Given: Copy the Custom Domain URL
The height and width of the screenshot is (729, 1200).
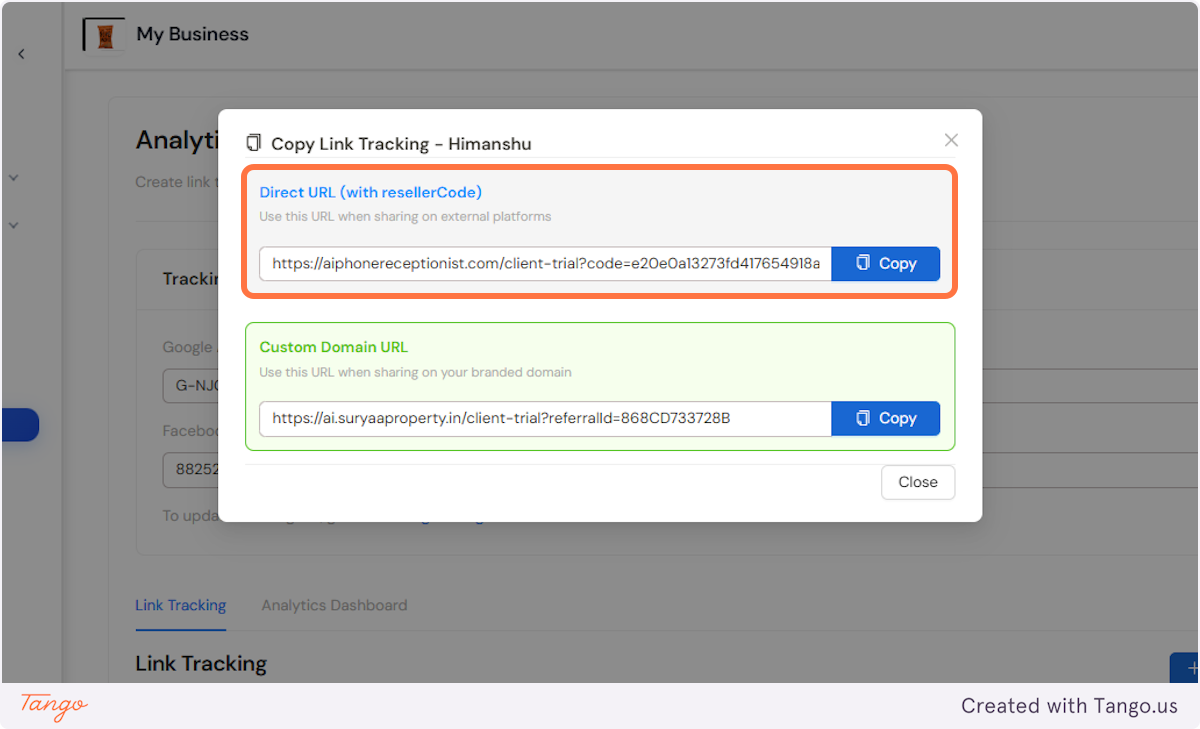Looking at the screenshot, I should (x=886, y=418).
